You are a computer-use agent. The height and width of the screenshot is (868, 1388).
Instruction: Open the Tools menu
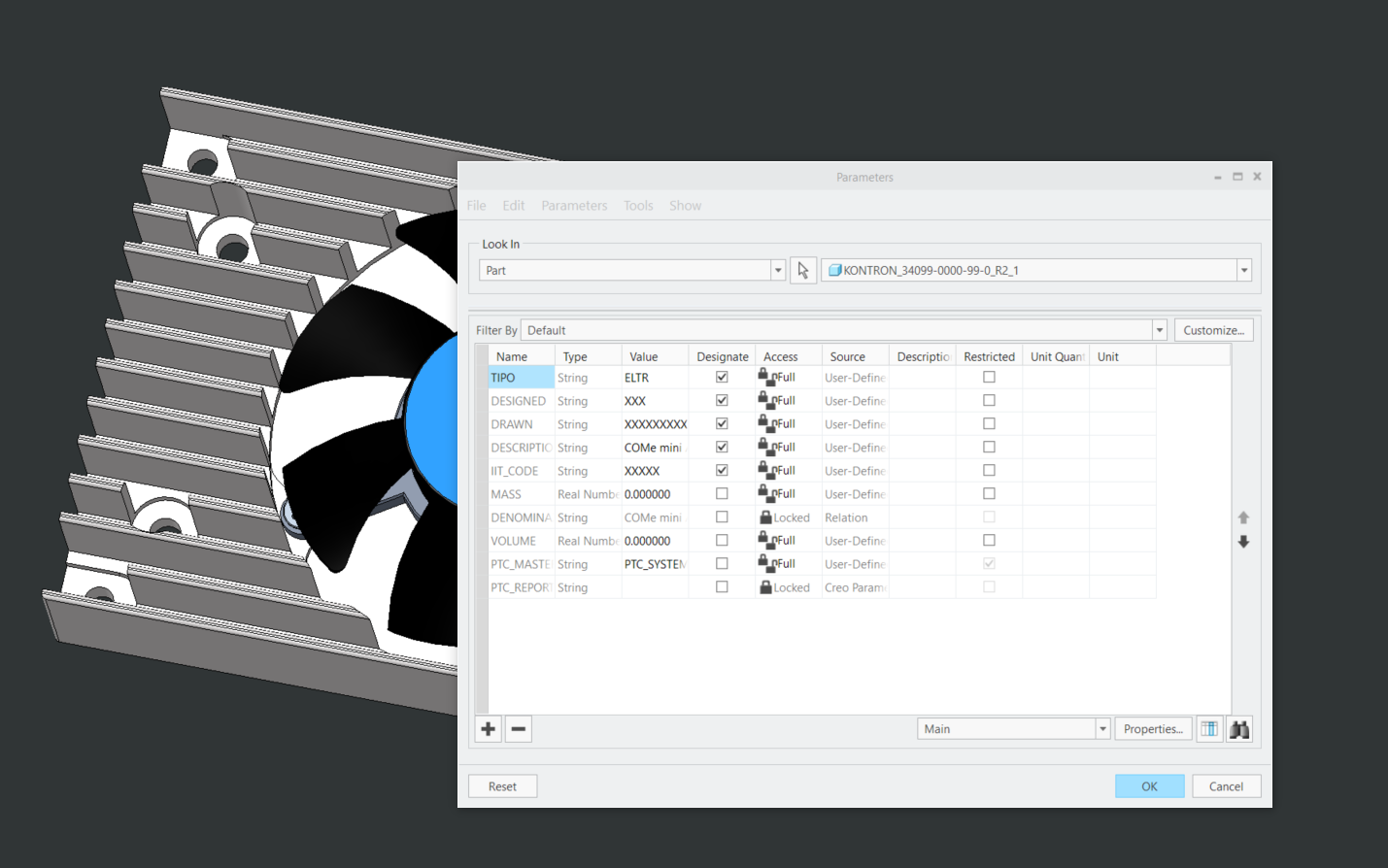[x=638, y=205]
